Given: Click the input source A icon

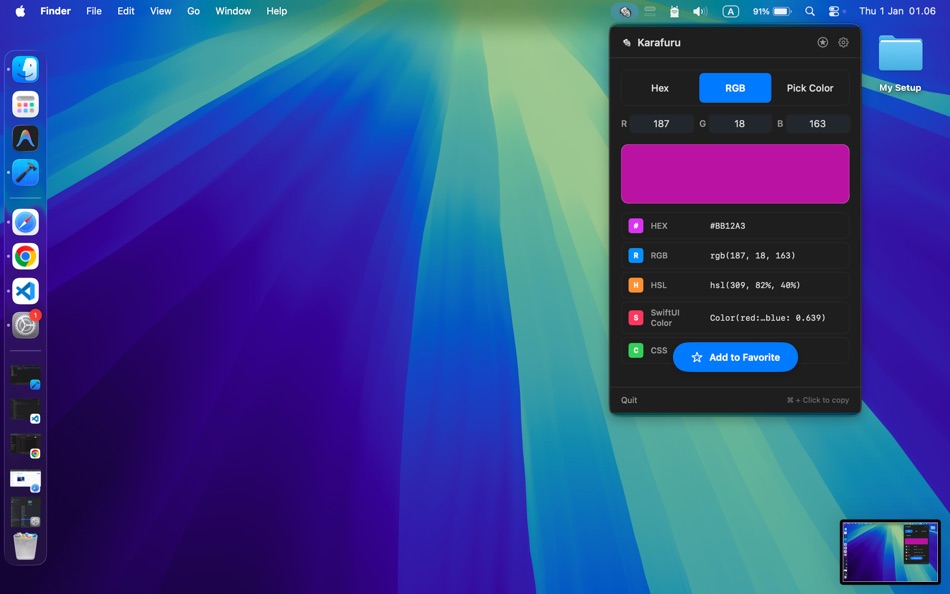Looking at the screenshot, I should pos(731,11).
